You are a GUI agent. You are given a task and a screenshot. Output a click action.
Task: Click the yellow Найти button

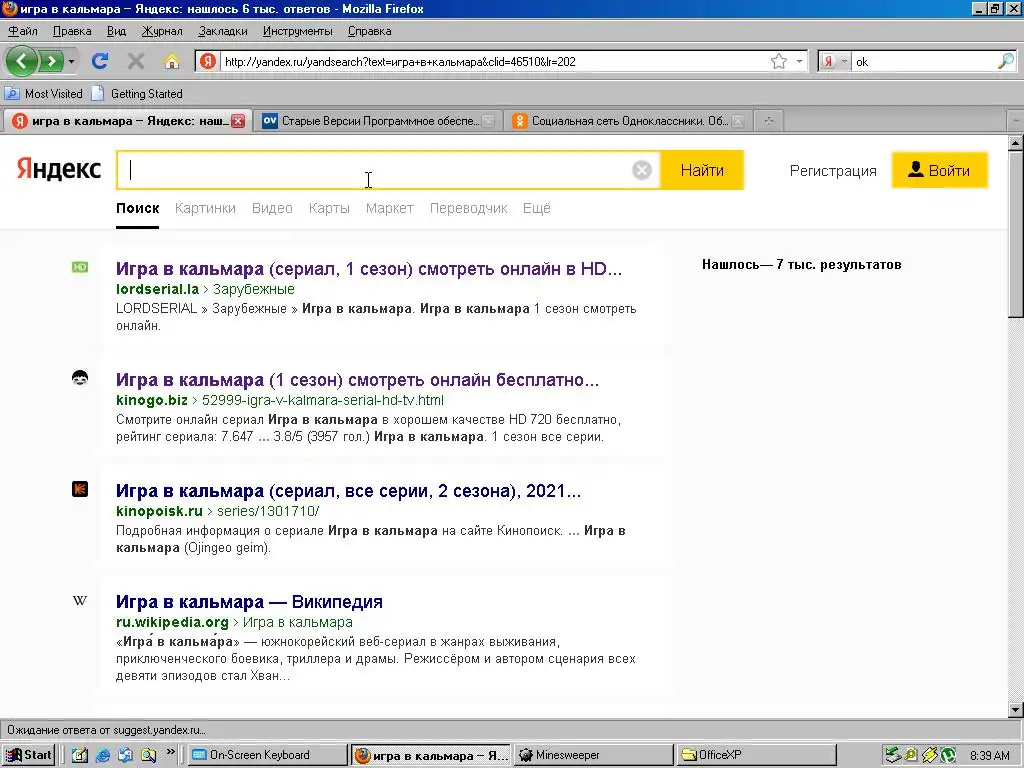click(702, 170)
